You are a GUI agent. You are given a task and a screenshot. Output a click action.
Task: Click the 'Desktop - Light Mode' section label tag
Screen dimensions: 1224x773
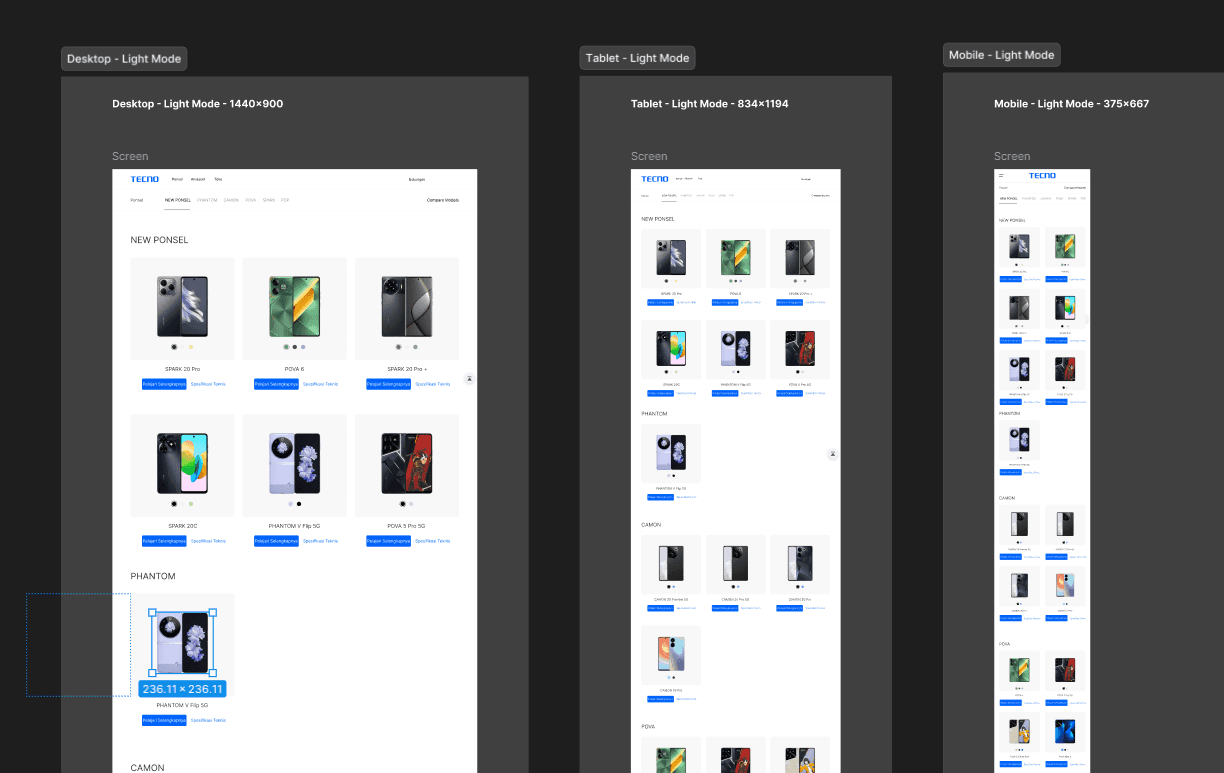coord(124,59)
